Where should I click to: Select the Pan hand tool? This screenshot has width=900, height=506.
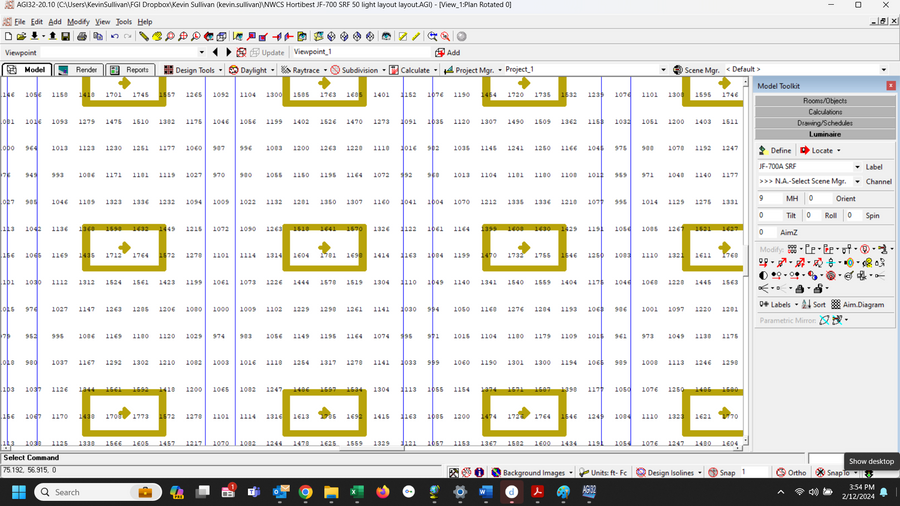point(156,37)
